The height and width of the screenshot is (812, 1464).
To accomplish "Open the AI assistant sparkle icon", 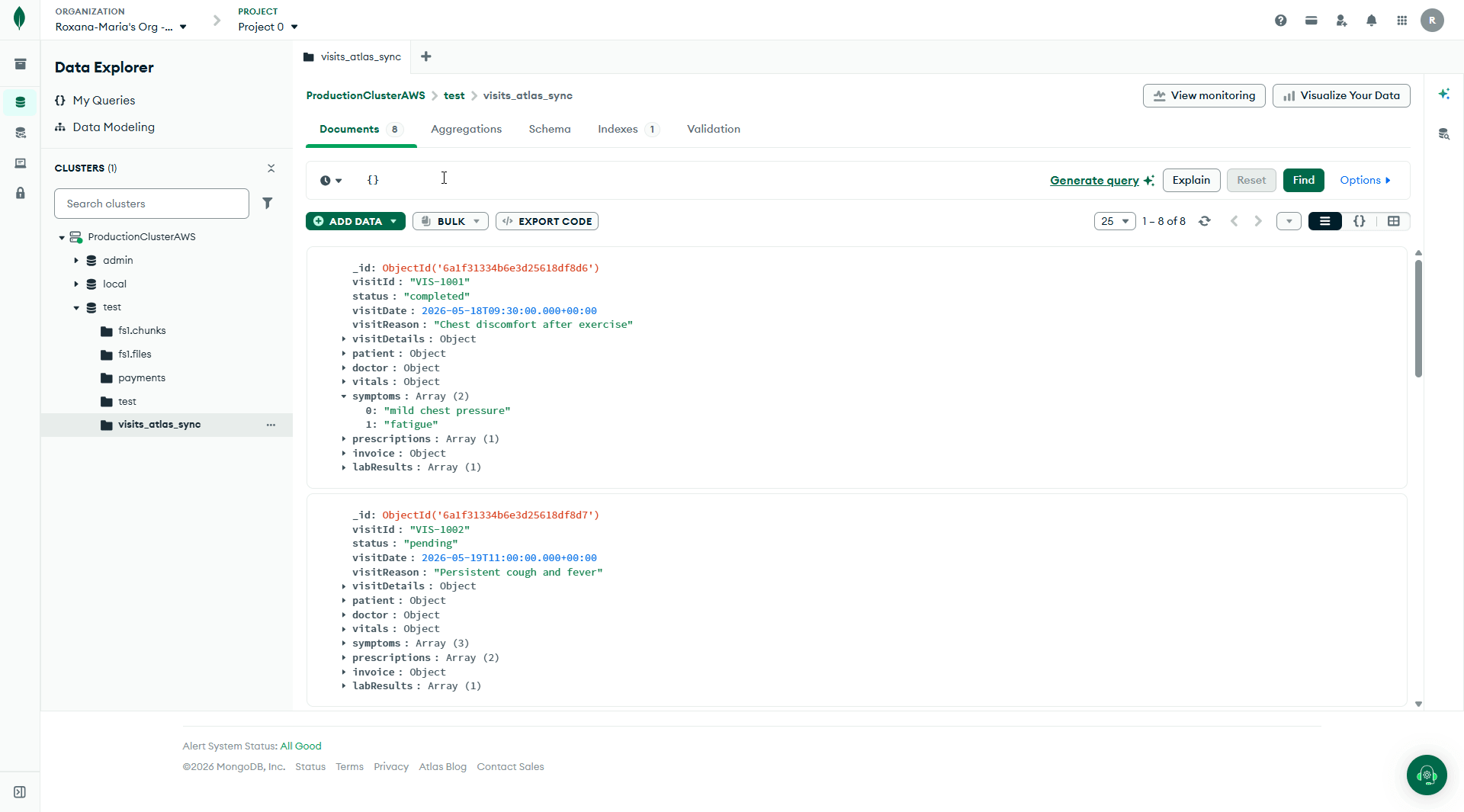I will point(1443,94).
